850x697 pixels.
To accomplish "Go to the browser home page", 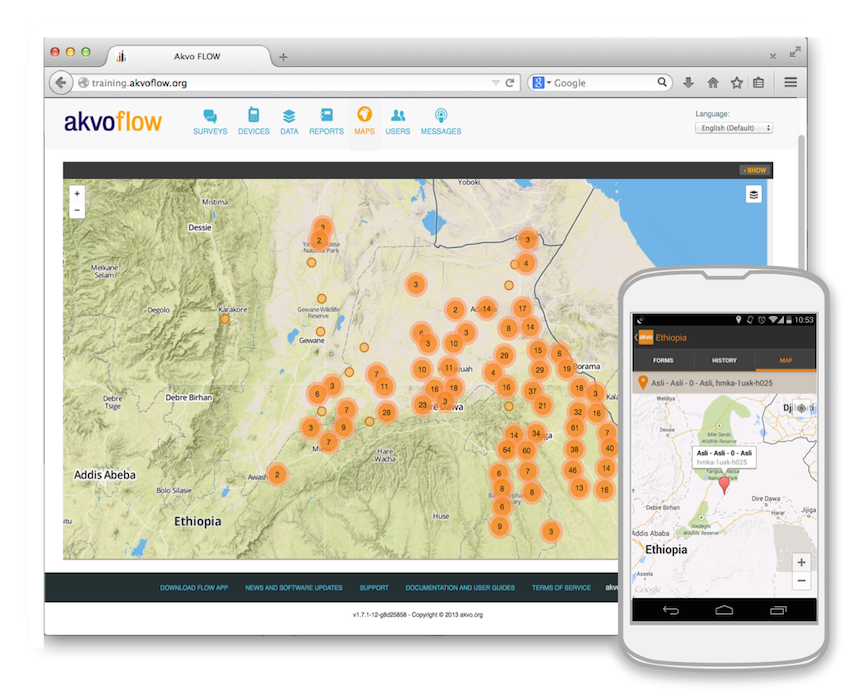I will coord(713,82).
